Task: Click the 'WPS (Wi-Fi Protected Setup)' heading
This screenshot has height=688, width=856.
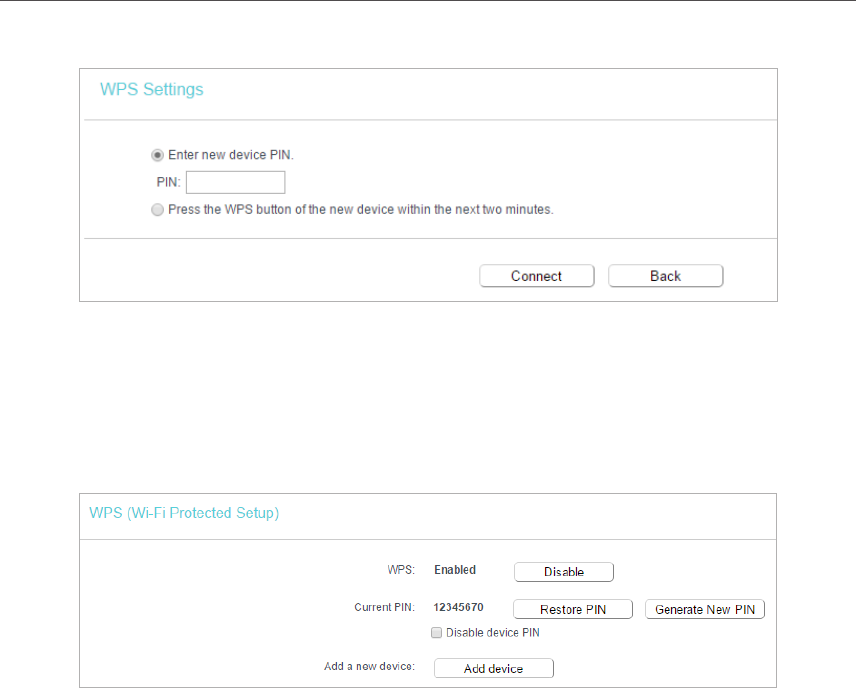Action: point(184,513)
